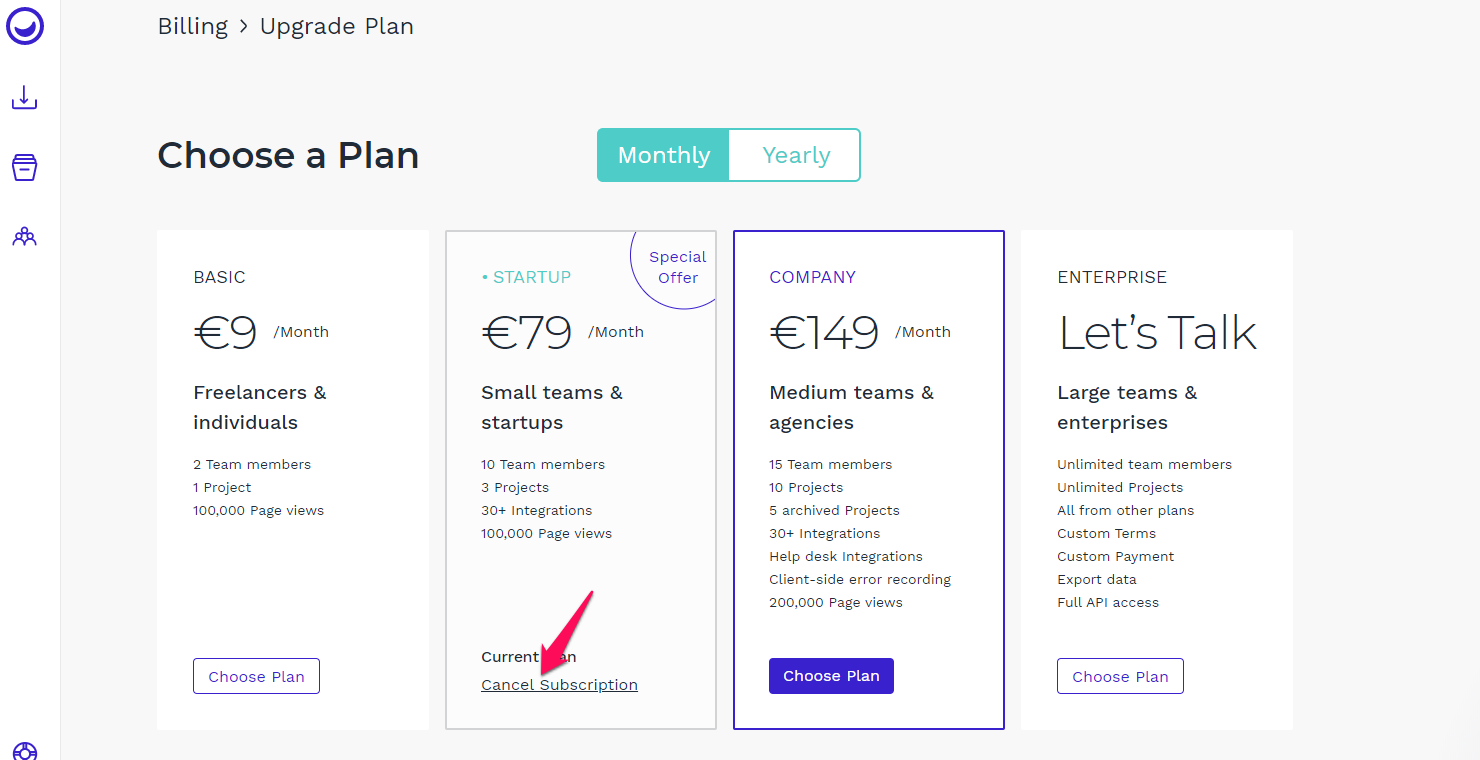1480x760 pixels.
Task: Click the Usersnap logo in the sidebar
Action: [x=25, y=27]
